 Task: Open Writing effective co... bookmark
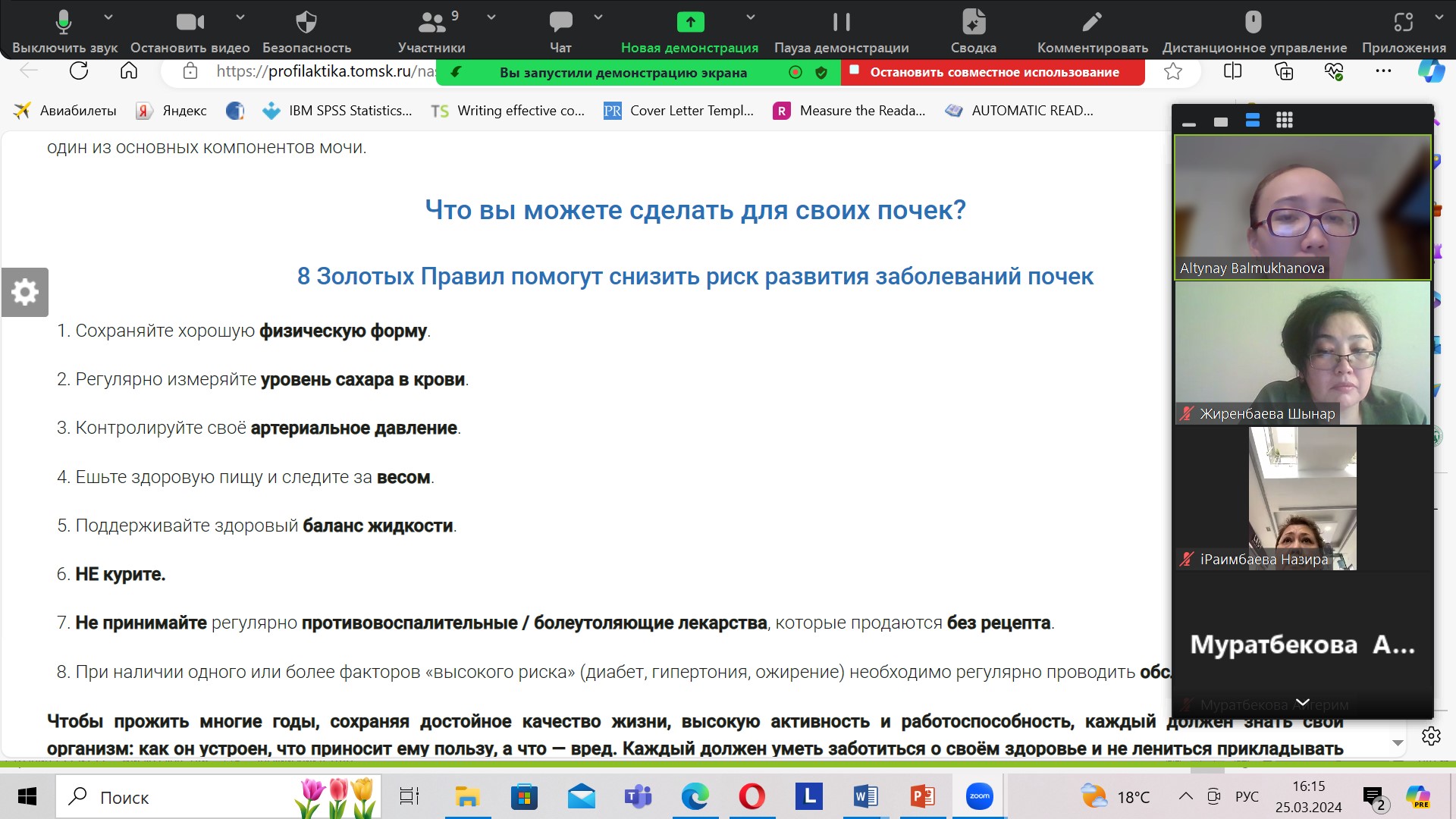pyautogui.click(x=508, y=111)
